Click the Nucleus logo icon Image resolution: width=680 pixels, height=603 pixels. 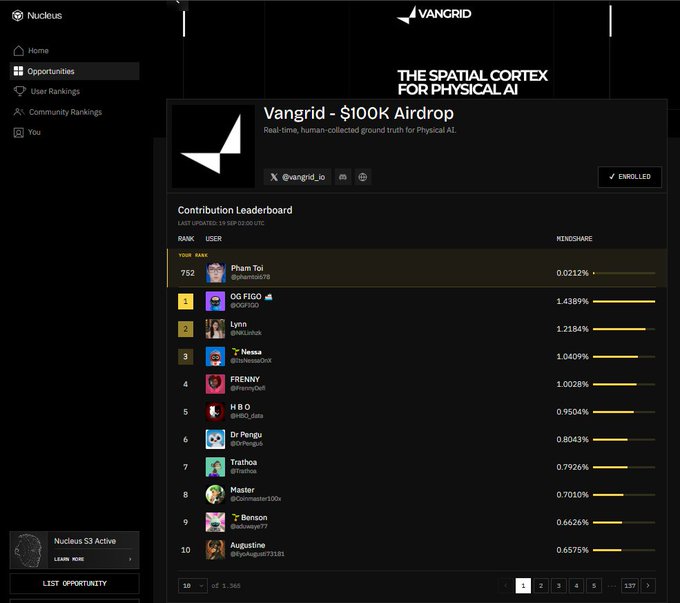pyautogui.click(x=17, y=16)
